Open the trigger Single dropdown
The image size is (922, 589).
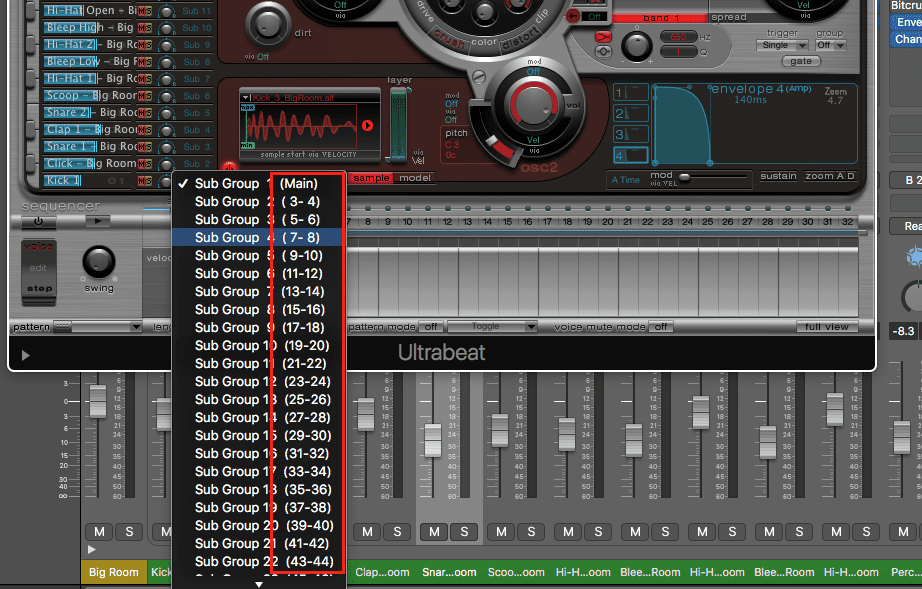[783, 45]
